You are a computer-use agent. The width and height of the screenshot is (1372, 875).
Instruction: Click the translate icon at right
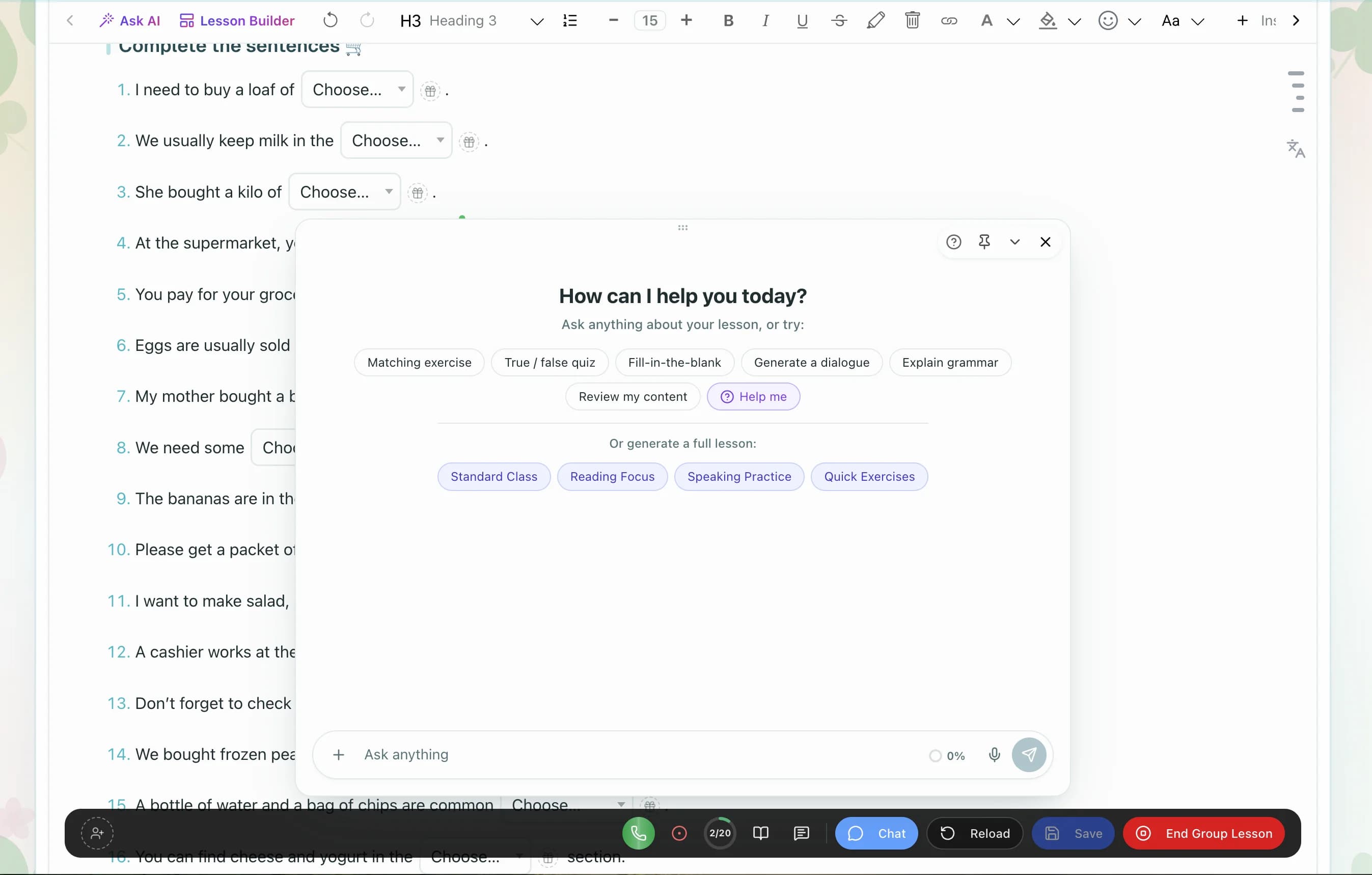[1295, 148]
